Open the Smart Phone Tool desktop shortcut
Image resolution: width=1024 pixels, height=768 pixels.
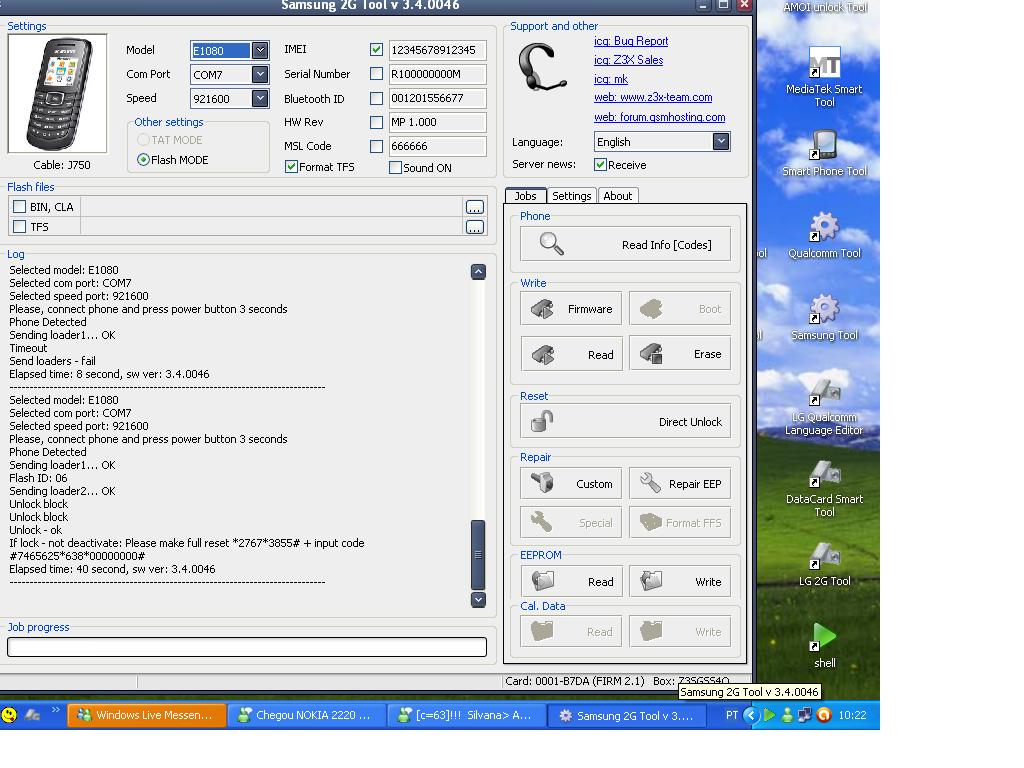[824, 153]
